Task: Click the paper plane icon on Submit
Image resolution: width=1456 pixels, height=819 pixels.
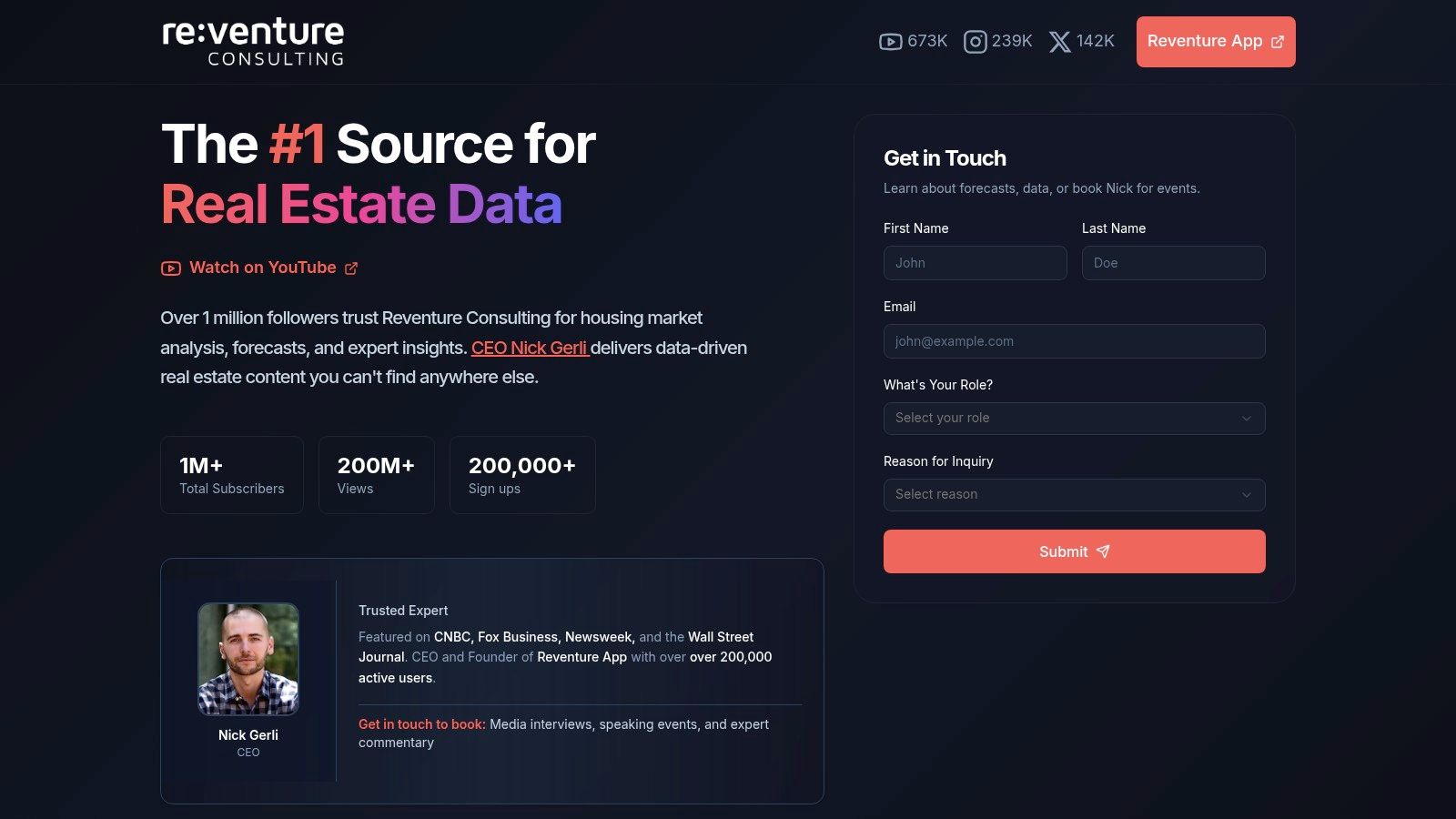Action: 1103,551
